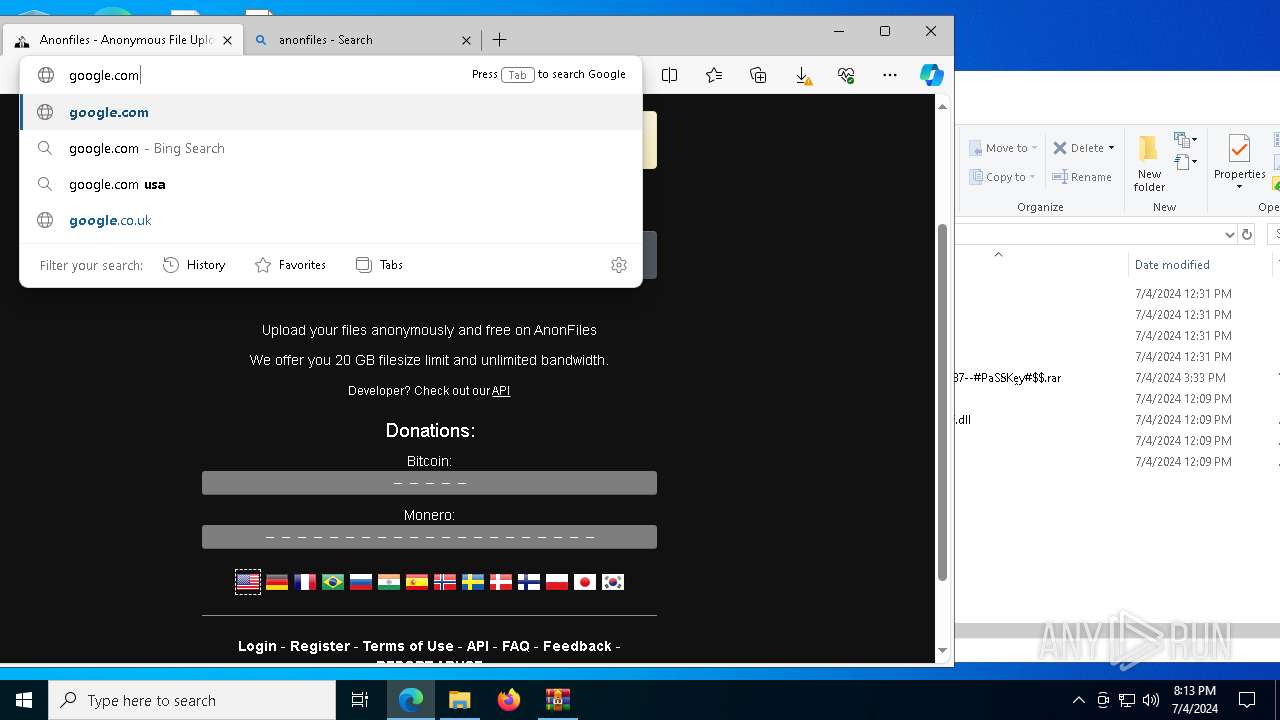Show hidden tray icons chevron

1078,700
